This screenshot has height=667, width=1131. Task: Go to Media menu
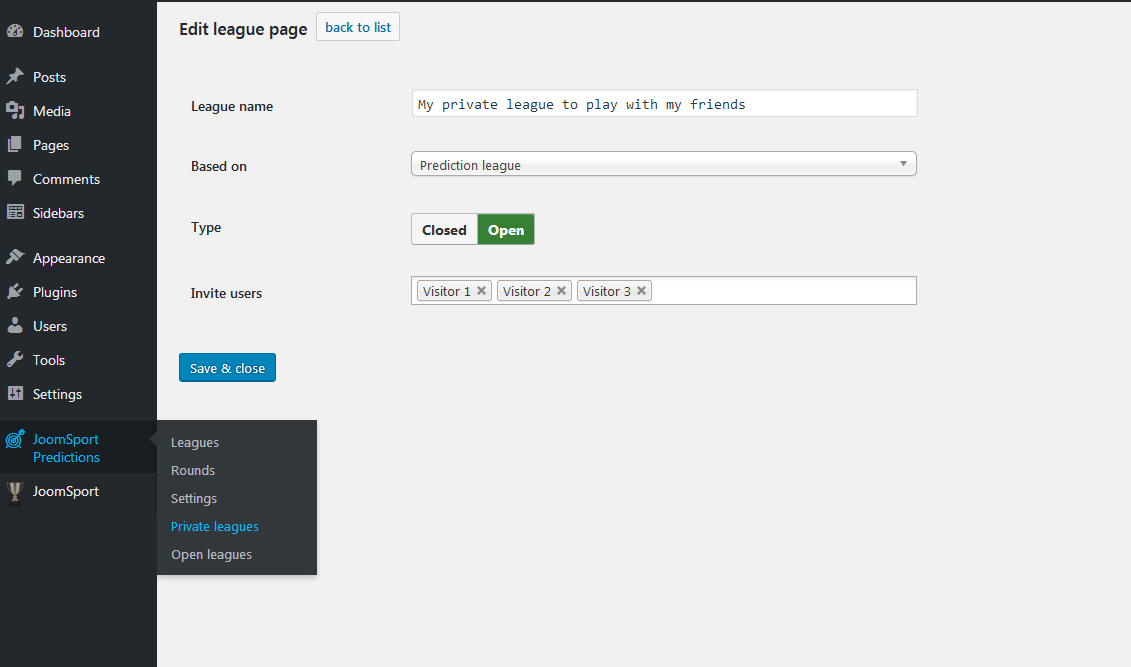[x=52, y=111]
